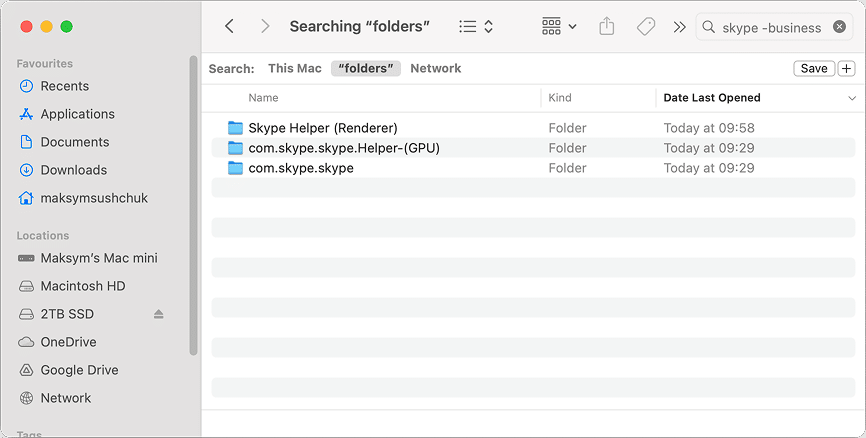Viewport: 866px width, 438px height.
Task: Click the Share toolbar icon
Action: pyautogui.click(x=606, y=26)
